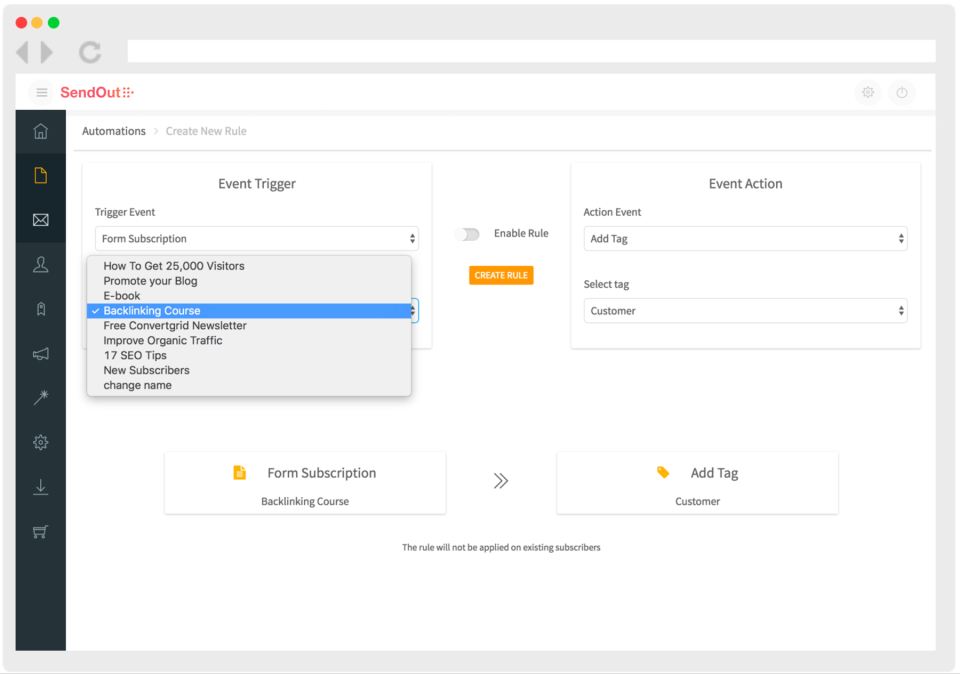Enable the rule with the toggle switch

(467, 233)
